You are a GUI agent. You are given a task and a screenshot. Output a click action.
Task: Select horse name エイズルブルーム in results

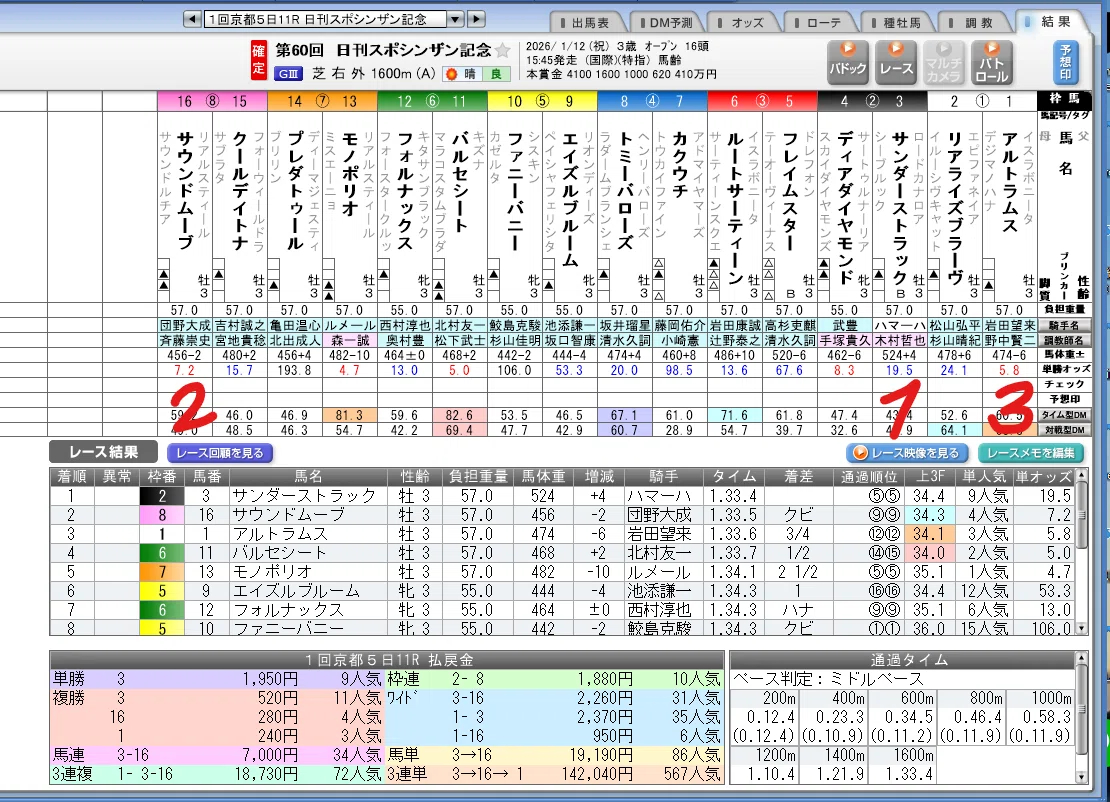(297, 591)
